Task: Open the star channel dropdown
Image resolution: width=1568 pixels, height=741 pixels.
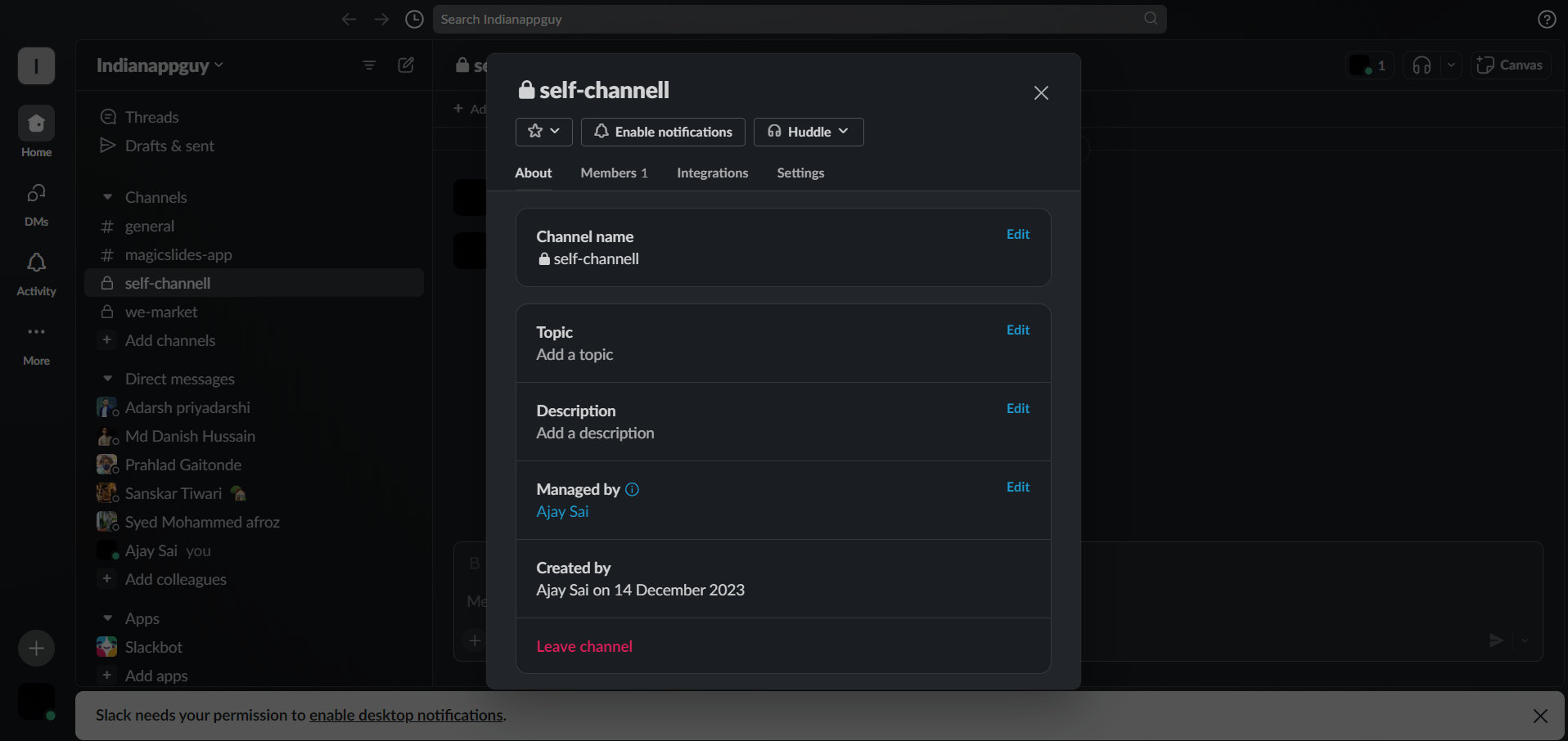Action: pos(543,132)
